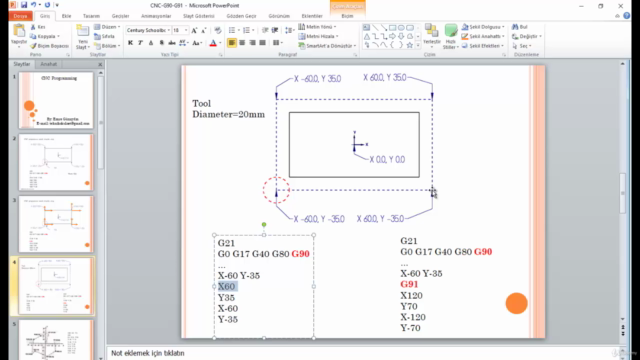Justify text alignment
The height and width of the screenshot is (360, 640).
point(262,43)
